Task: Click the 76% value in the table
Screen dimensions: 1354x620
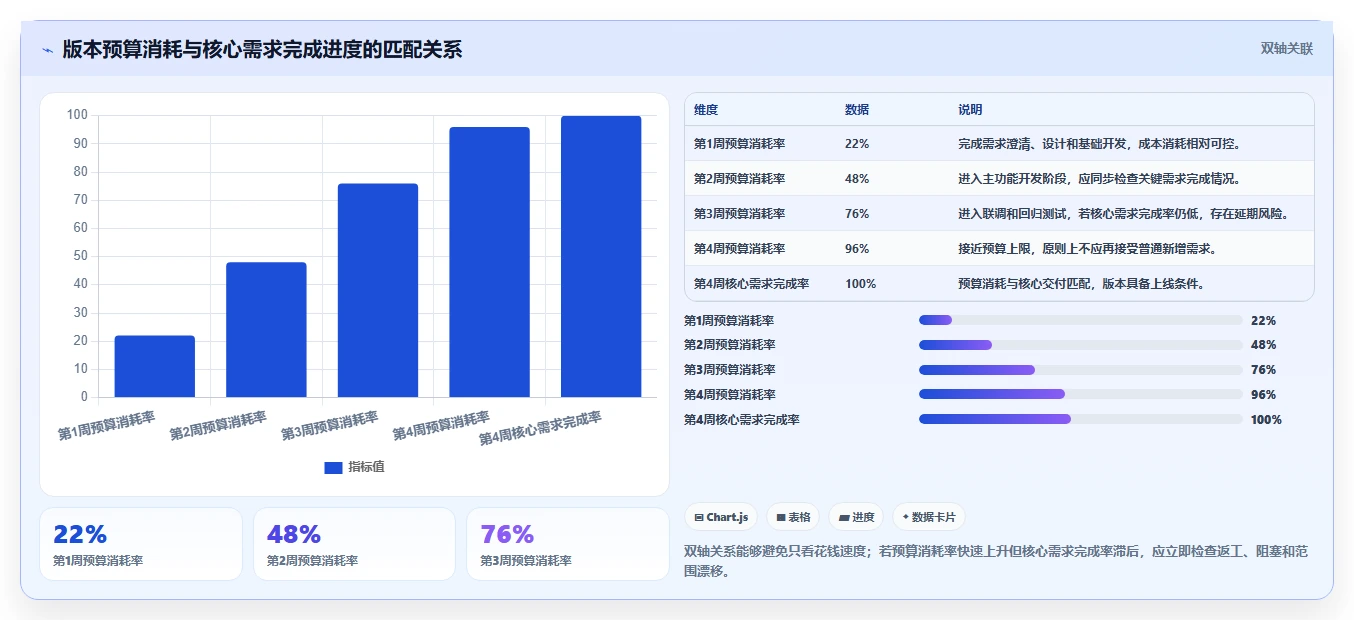Action: coord(857,214)
